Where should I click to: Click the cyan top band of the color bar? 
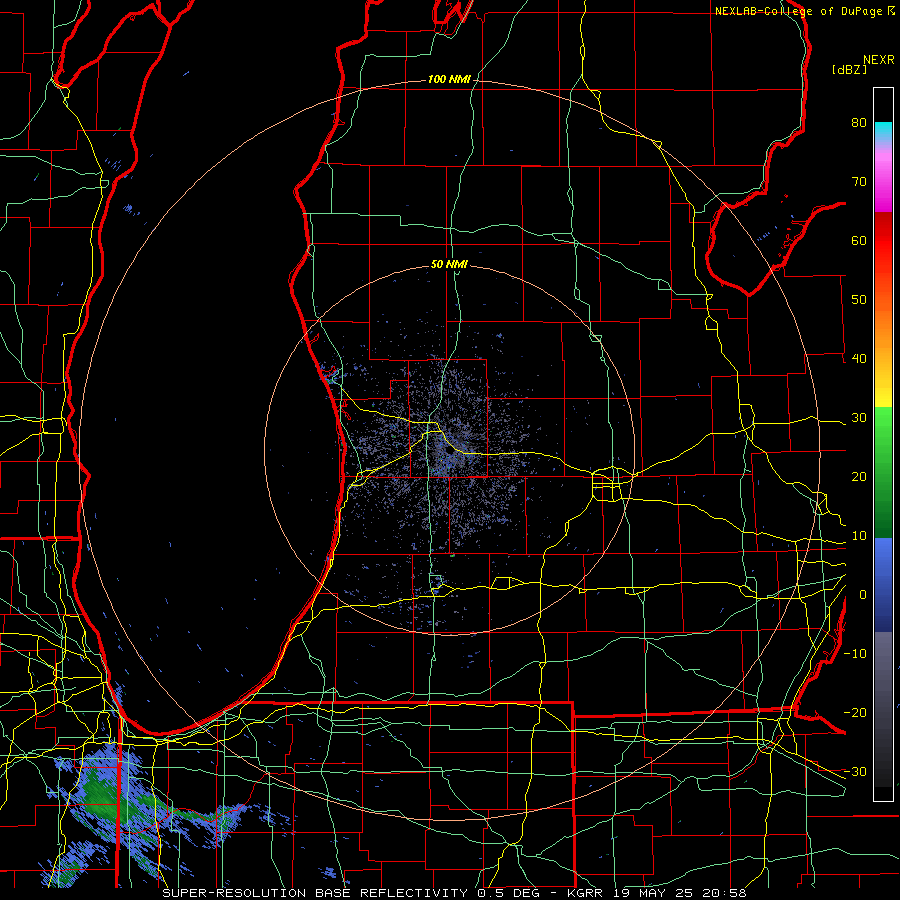883,132
